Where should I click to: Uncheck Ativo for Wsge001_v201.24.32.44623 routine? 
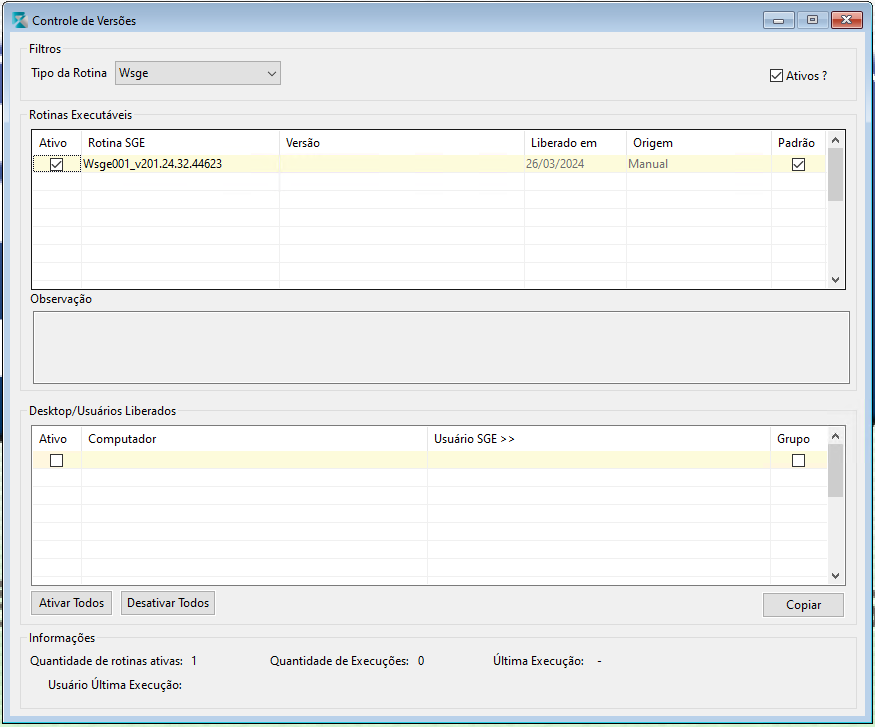pyautogui.click(x=56, y=164)
